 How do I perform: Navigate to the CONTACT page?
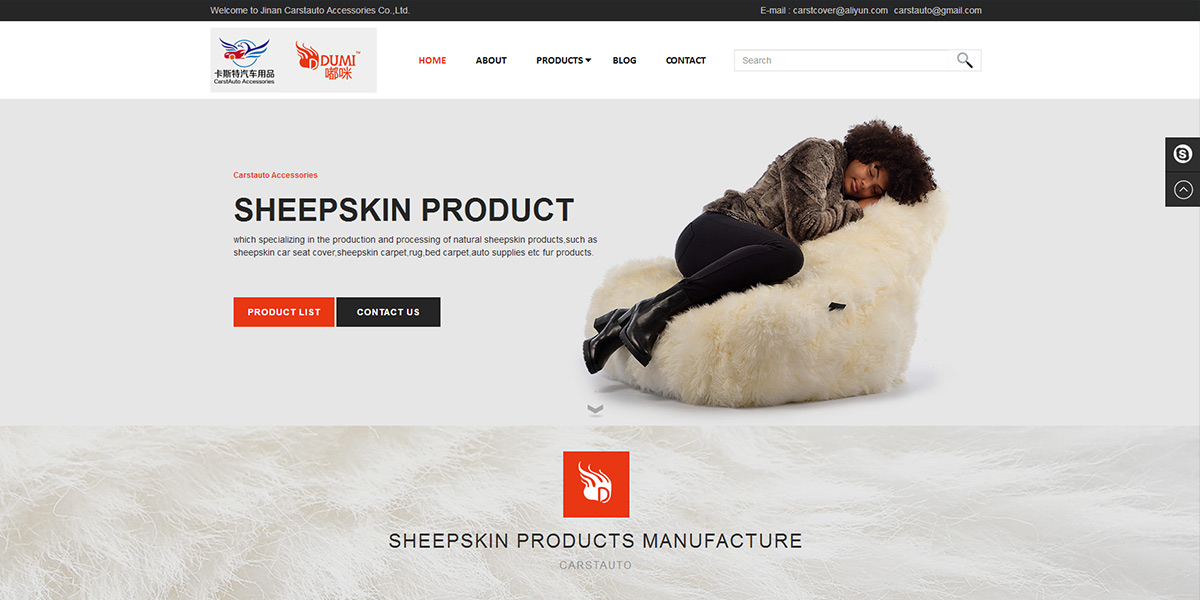686,60
